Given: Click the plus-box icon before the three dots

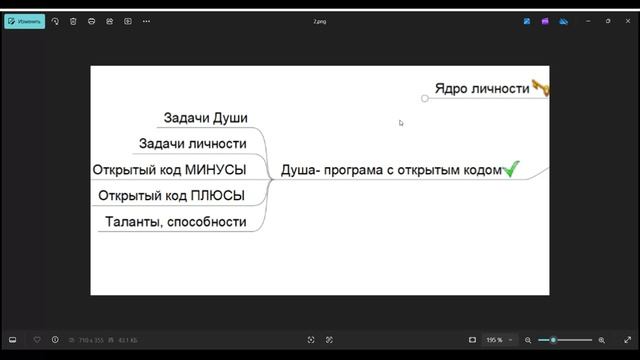Looking at the screenshot, I should point(128,21).
